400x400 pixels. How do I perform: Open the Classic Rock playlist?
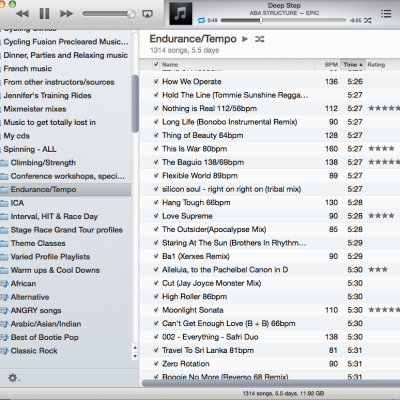click(x=34, y=351)
